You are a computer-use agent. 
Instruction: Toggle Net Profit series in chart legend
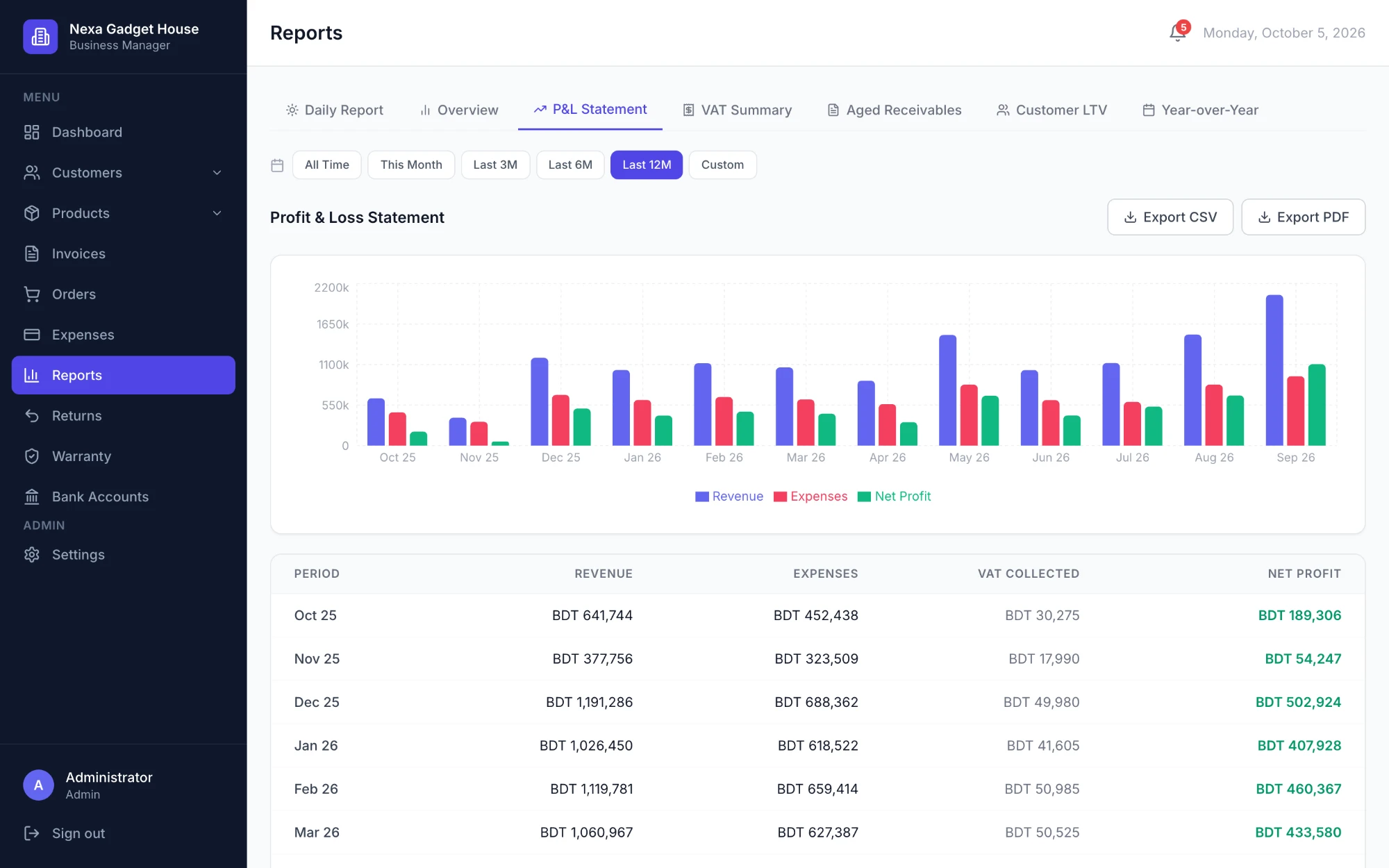pyautogui.click(x=895, y=496)
